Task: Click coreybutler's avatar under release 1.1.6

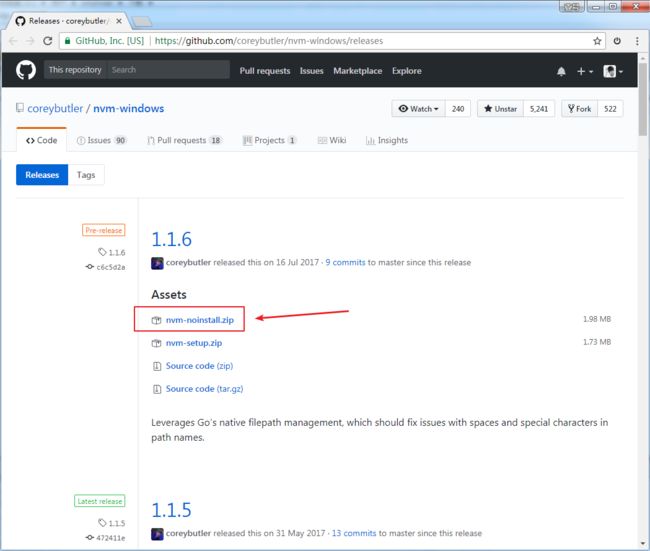Action: pos(157,263)
